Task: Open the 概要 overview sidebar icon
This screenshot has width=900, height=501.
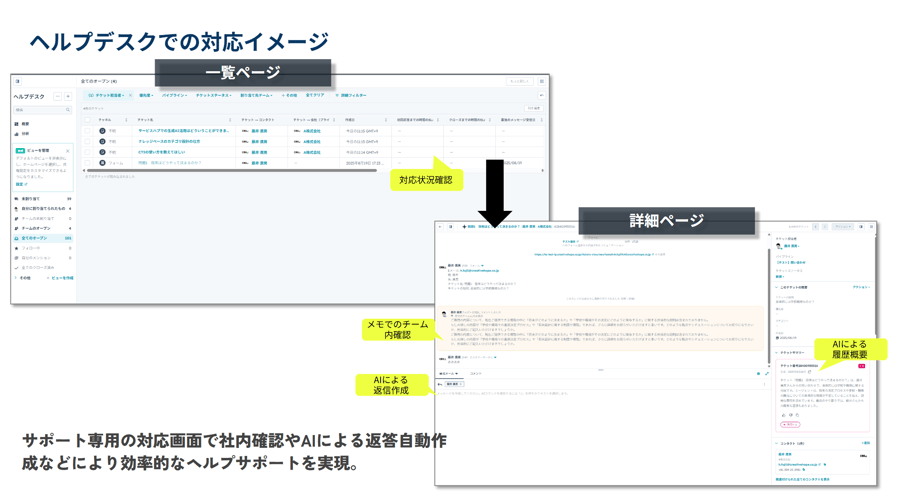Action: [x=17, y=124]
